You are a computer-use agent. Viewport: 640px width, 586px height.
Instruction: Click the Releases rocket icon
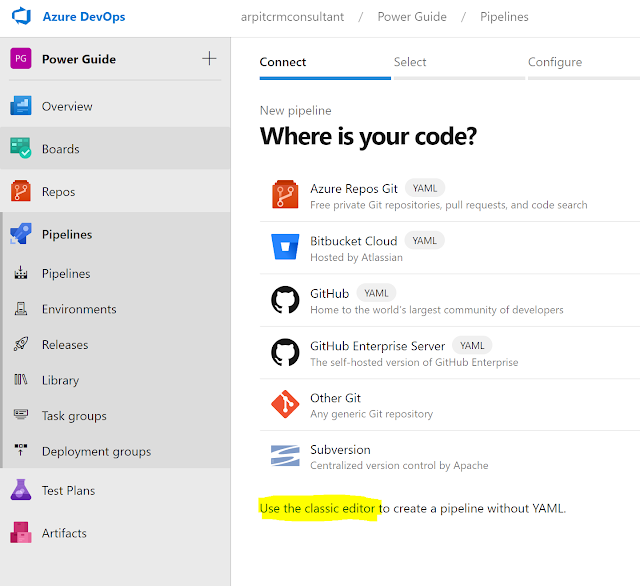pyautogui.click(x=21, y=344)
